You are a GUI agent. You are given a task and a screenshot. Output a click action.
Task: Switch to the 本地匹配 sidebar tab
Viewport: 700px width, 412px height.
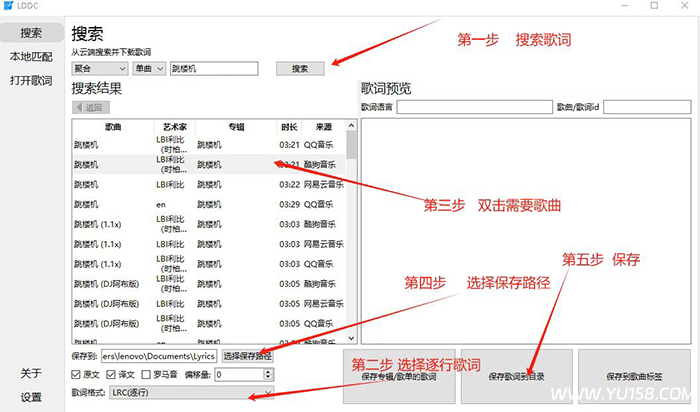coord(31,57)
